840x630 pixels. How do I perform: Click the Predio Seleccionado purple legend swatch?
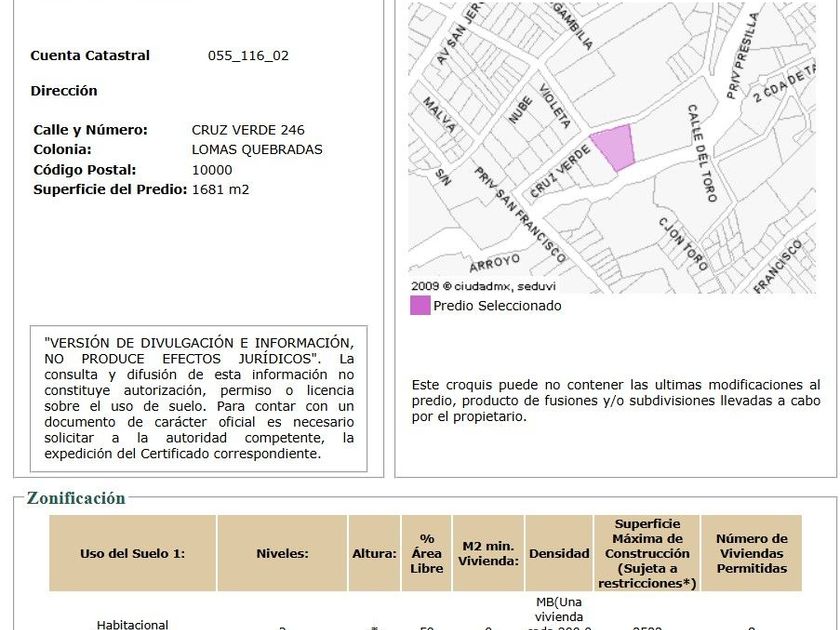point(420,305)
